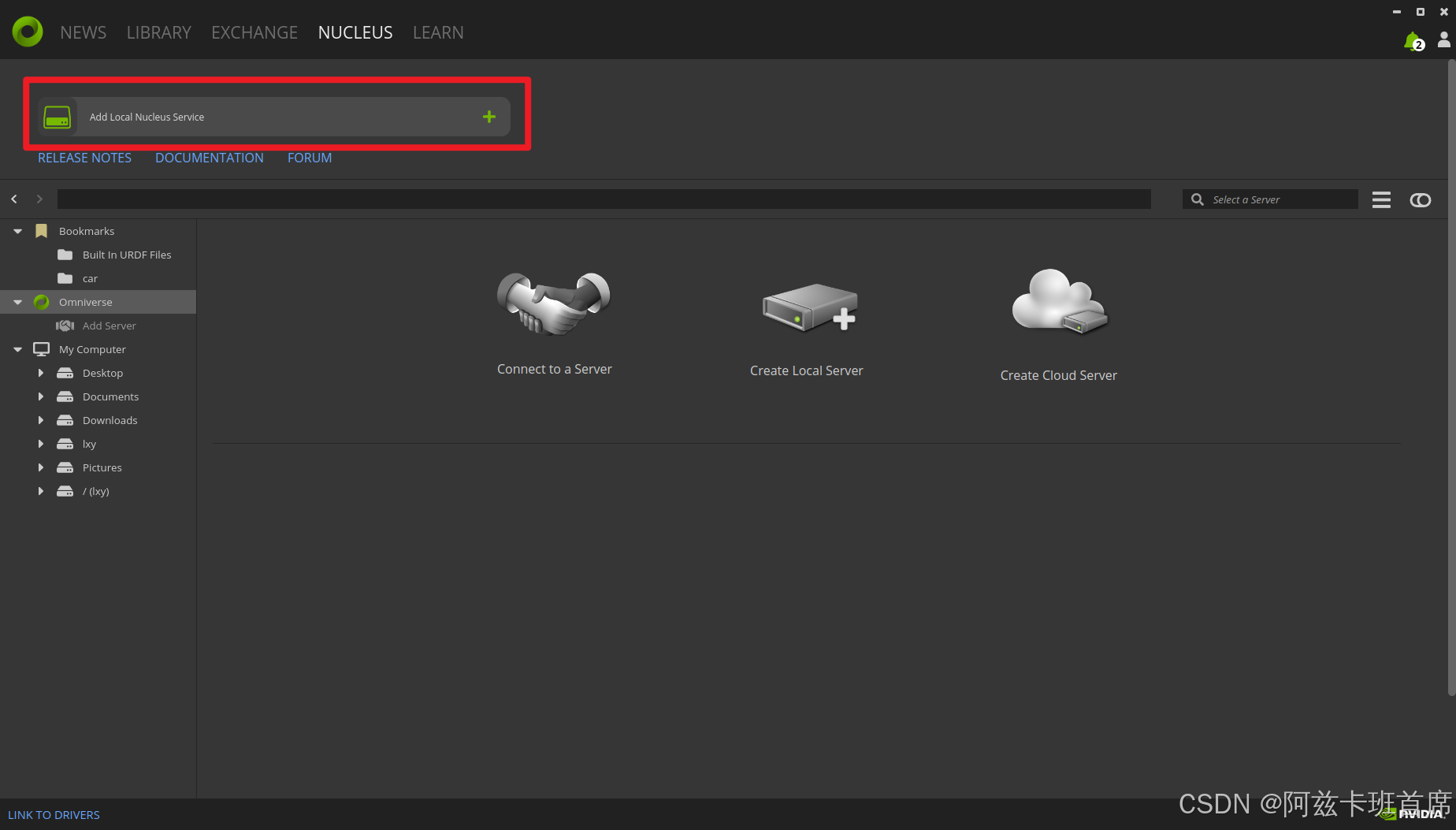Select the Omniverse tree row
Viewport: 1456px width, 830px height.
tap(98, 302)
